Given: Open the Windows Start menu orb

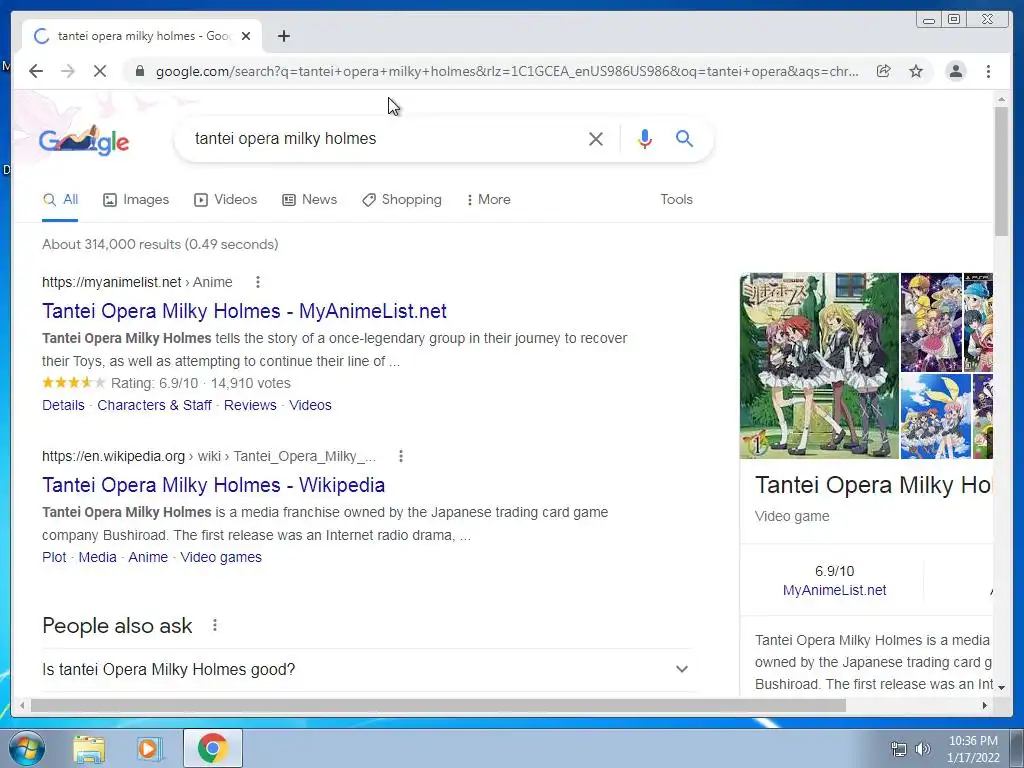Looking at the screenshot, I should tap(27, 748).
